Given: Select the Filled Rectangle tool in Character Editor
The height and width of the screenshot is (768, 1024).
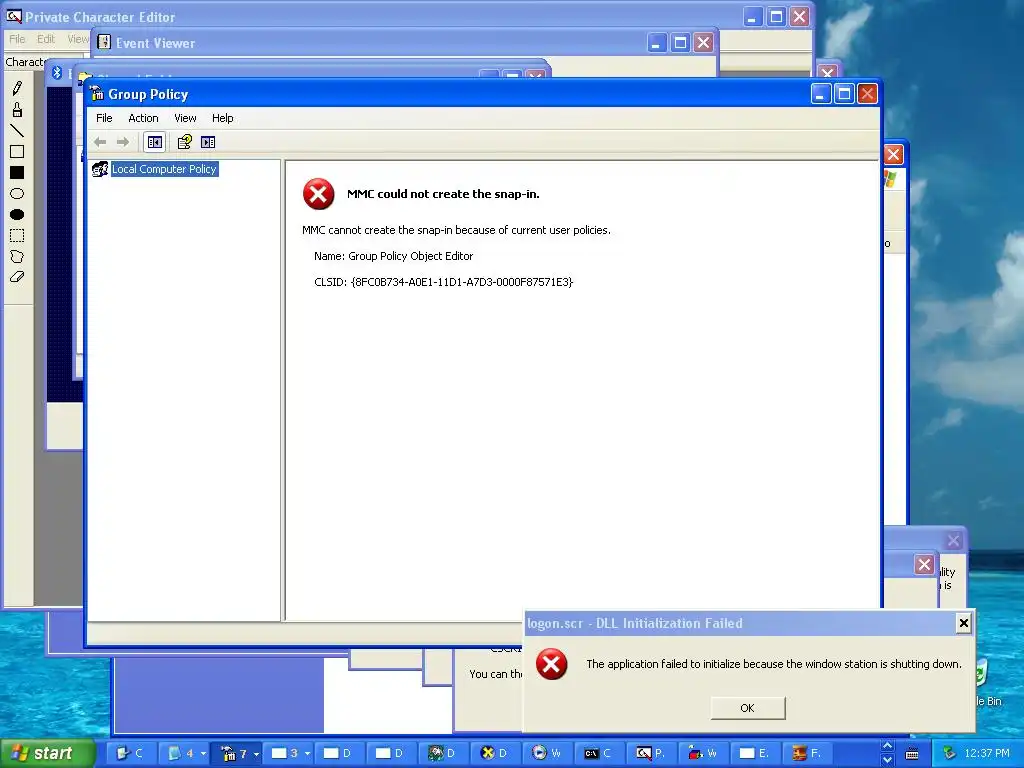Looking at the screenshot, I should point(17,172).
